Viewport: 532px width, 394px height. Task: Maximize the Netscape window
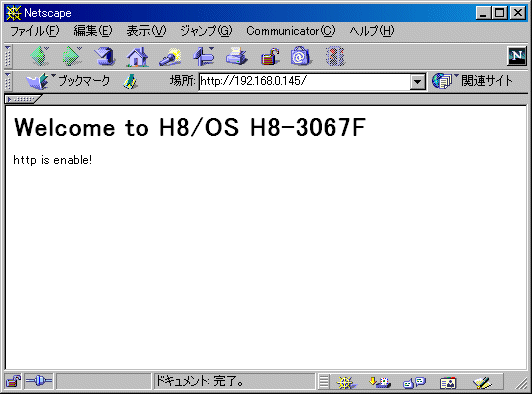tap(499, 13)
